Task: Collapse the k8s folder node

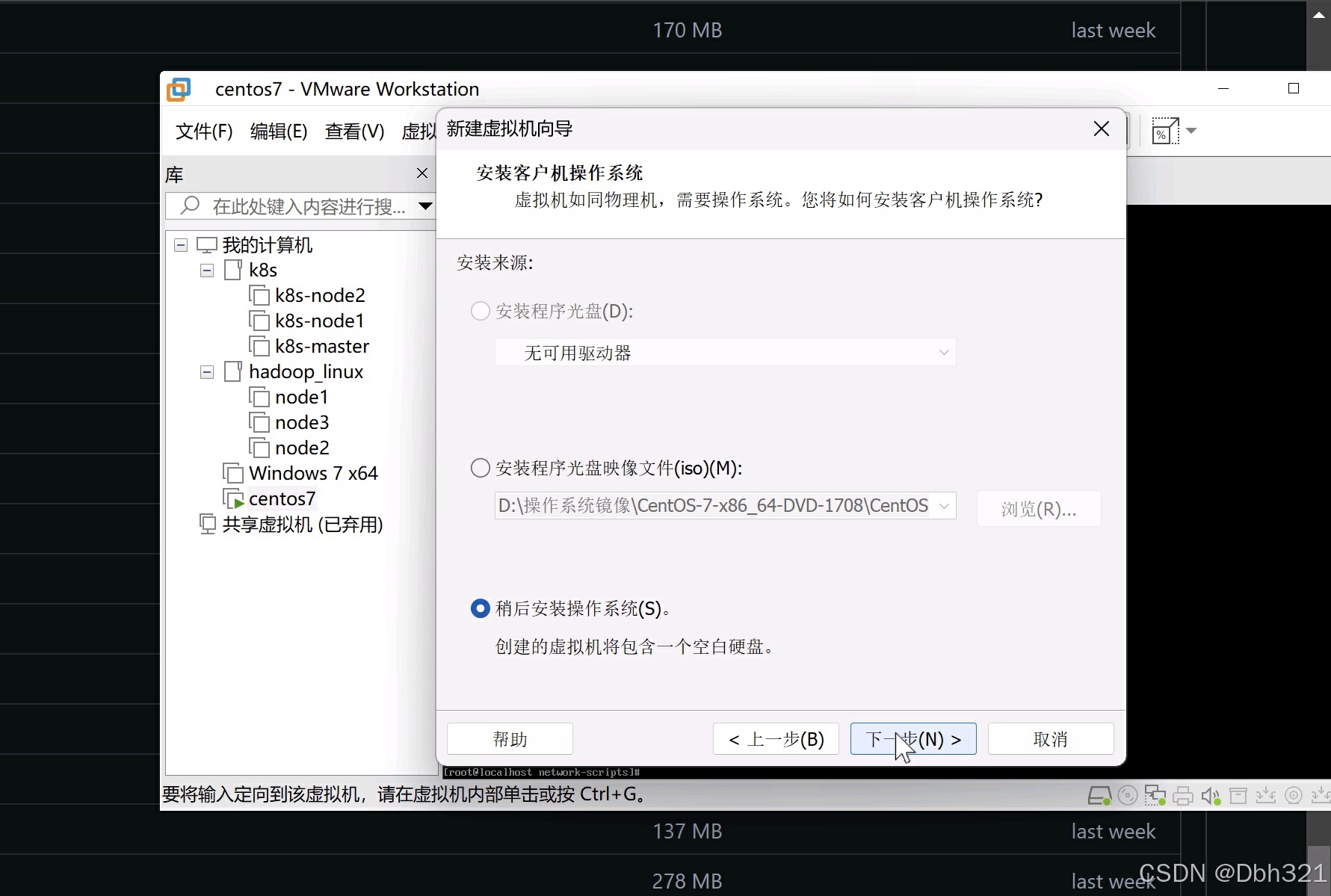Action: coord(207,271)
